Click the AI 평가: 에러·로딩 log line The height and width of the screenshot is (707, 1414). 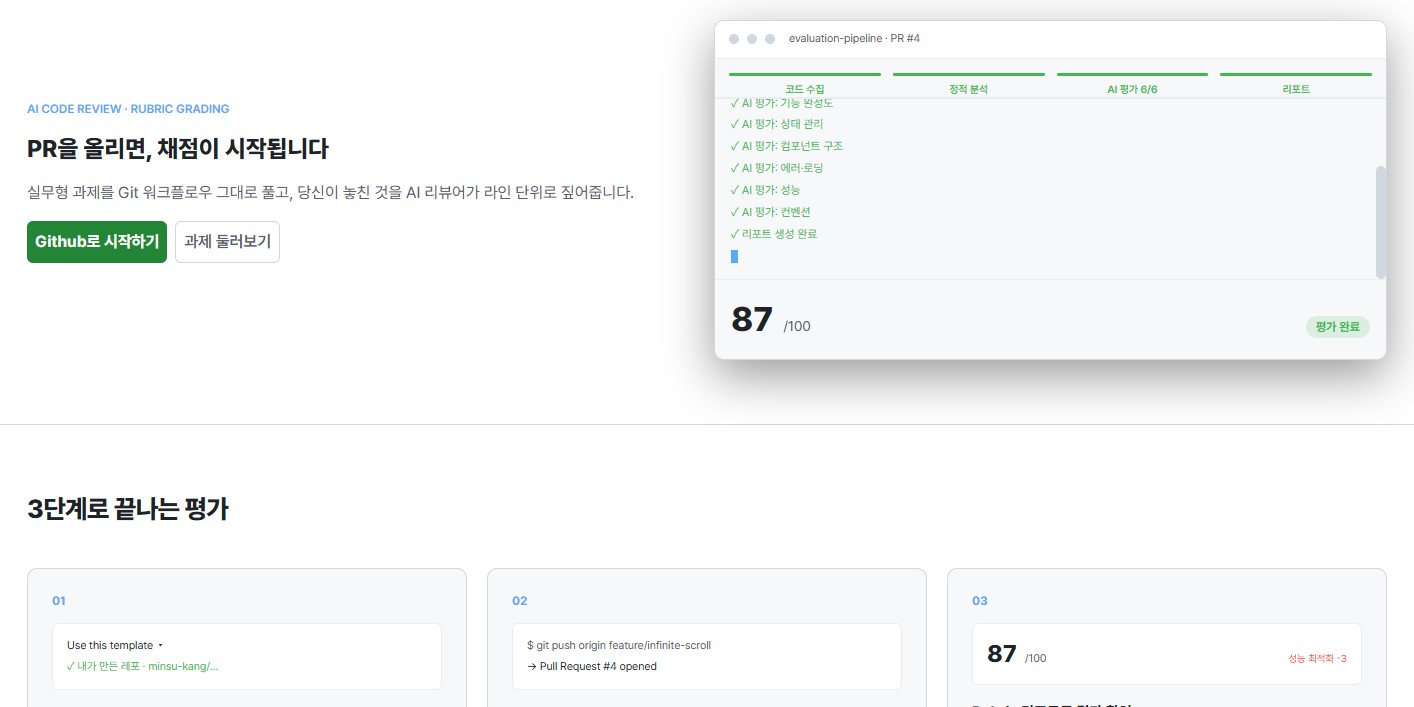777,168
